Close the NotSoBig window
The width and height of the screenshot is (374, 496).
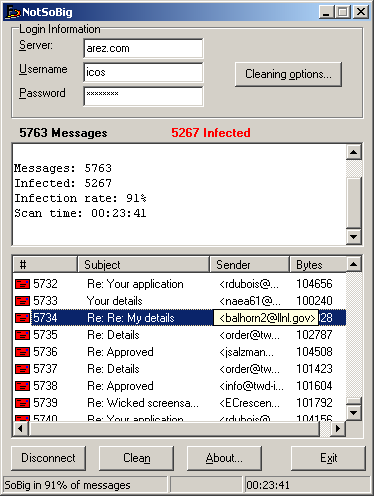coord(361,12)
